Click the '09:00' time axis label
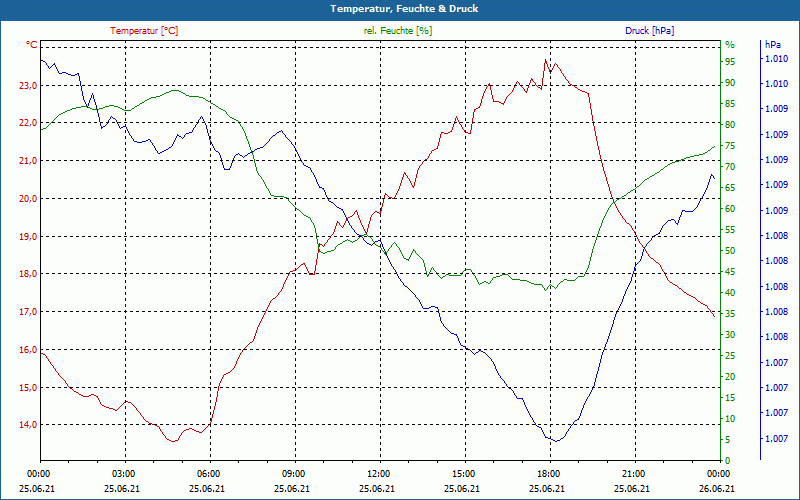 click(293, 473)
